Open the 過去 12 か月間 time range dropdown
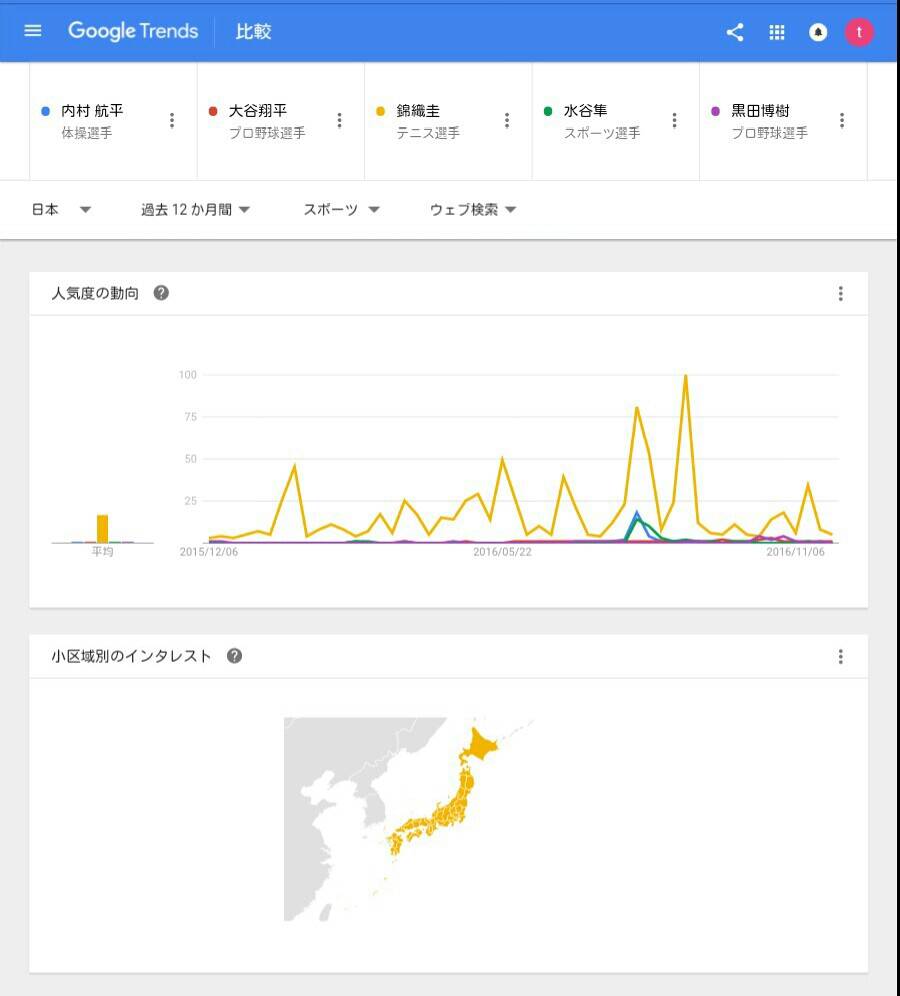Screen dimensions: 900x996 195,210
